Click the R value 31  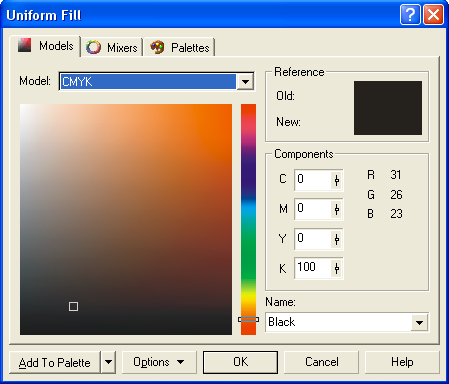(x=396, y=175)
